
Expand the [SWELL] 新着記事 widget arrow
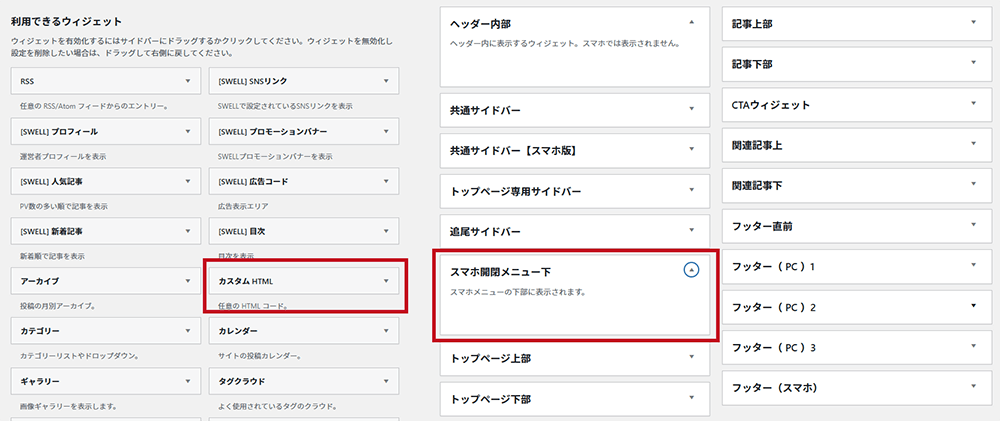coord(188,231)
